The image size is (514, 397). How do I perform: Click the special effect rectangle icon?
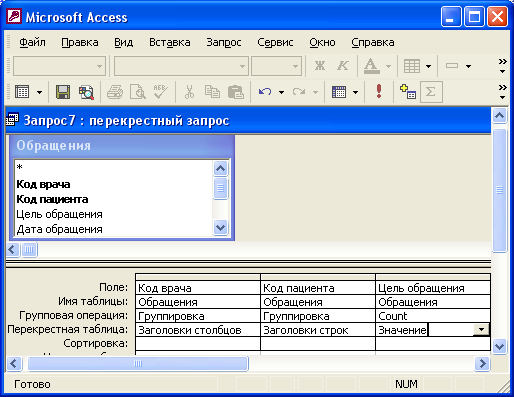tap(452, 66)
